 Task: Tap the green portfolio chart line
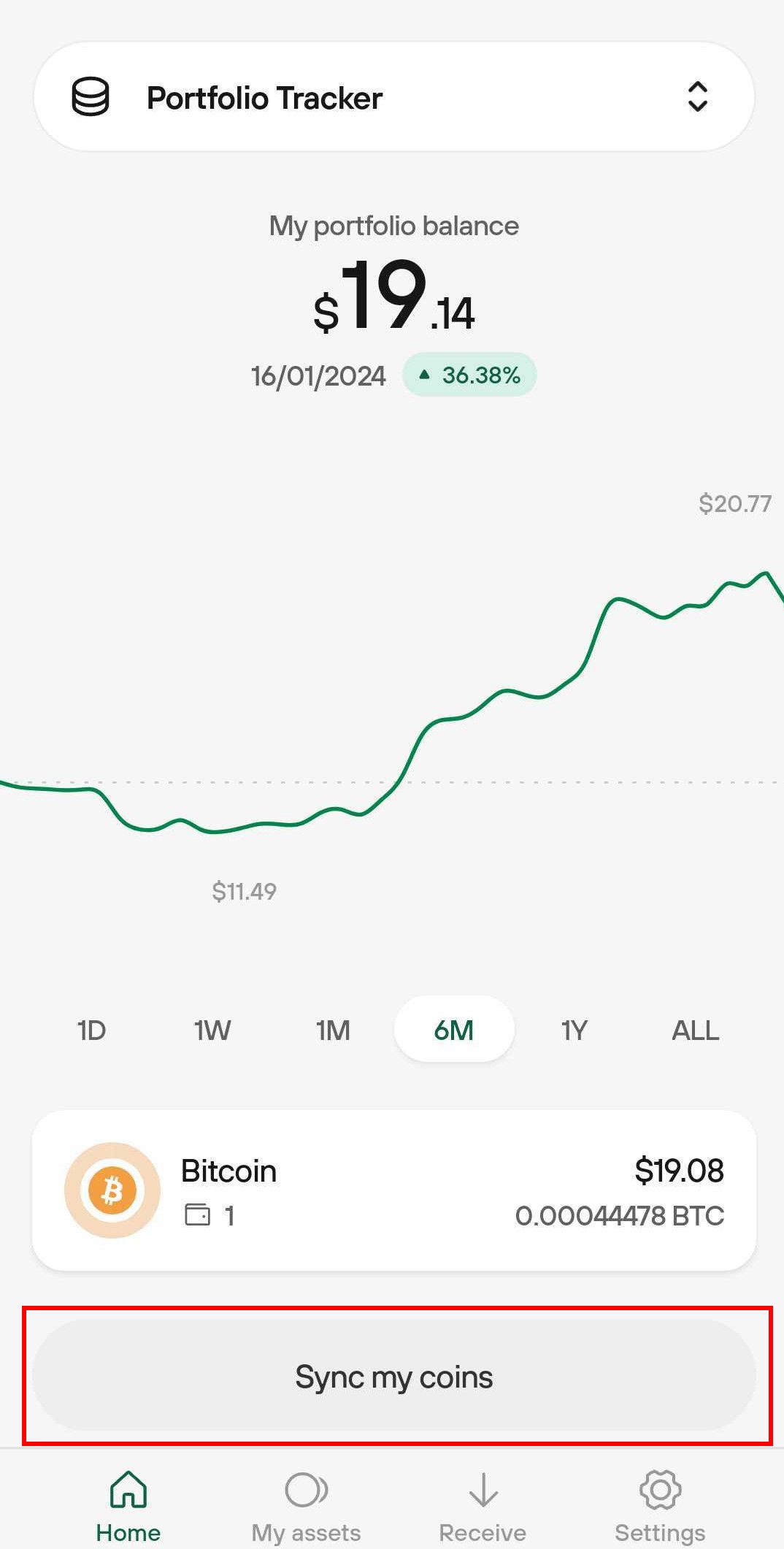tap(392, 703)
